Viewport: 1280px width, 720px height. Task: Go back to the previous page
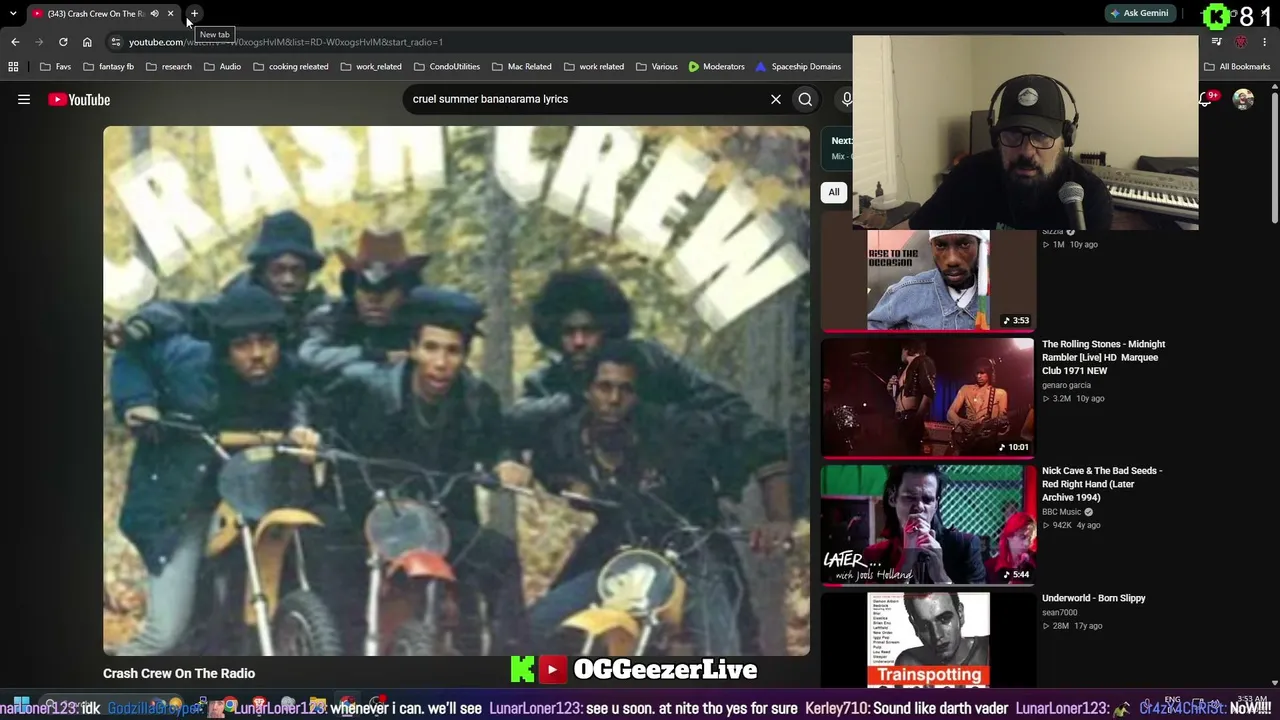(15, 42)
